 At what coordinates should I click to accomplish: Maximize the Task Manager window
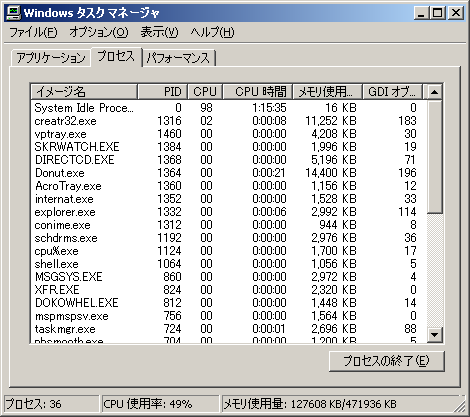(x=437, y=13)
